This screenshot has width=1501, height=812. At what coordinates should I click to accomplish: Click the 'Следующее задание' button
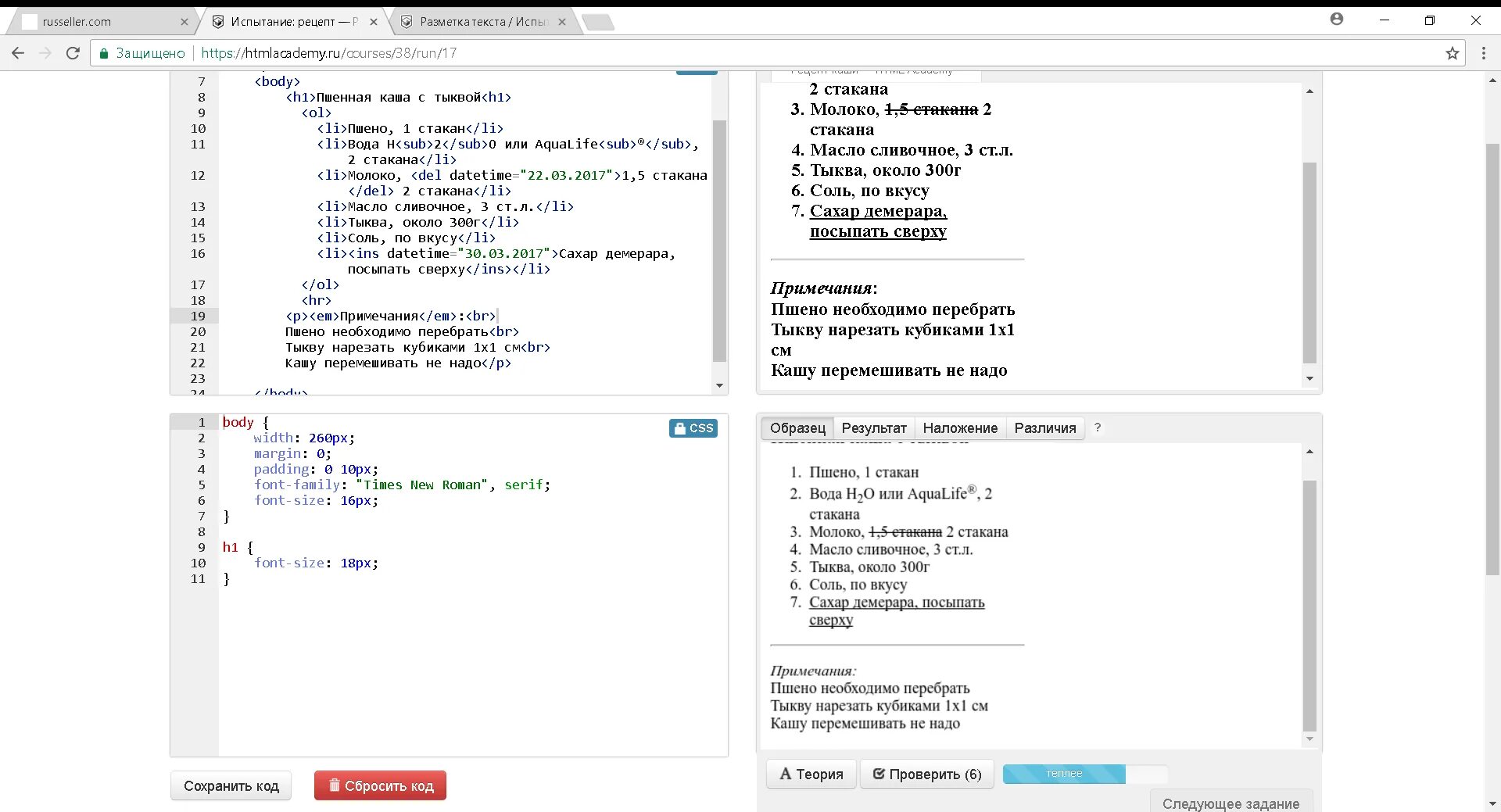(x=1231, y=803)
